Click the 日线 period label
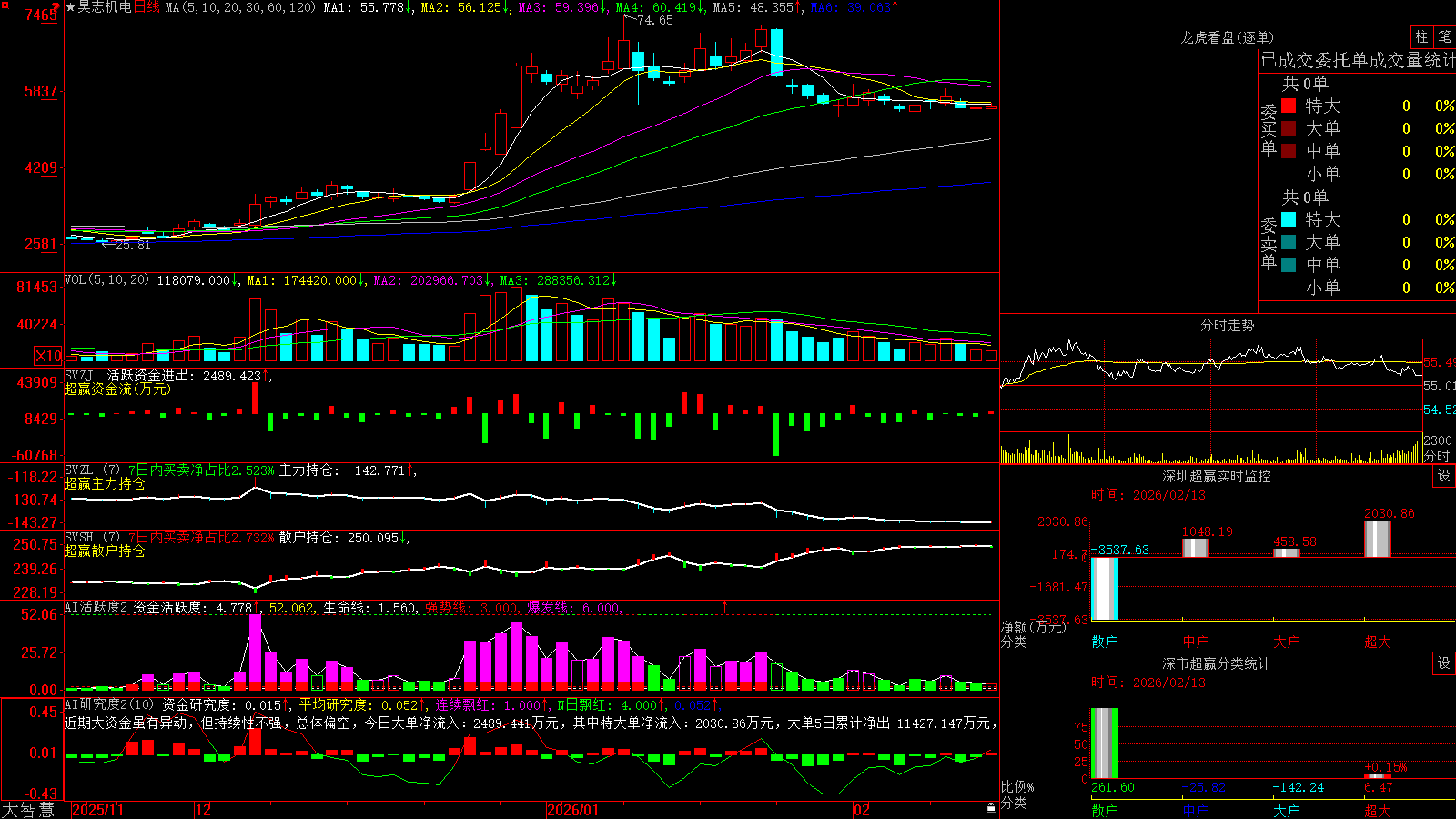Viewport: 1456px width, 819px height. pos(147,7)
